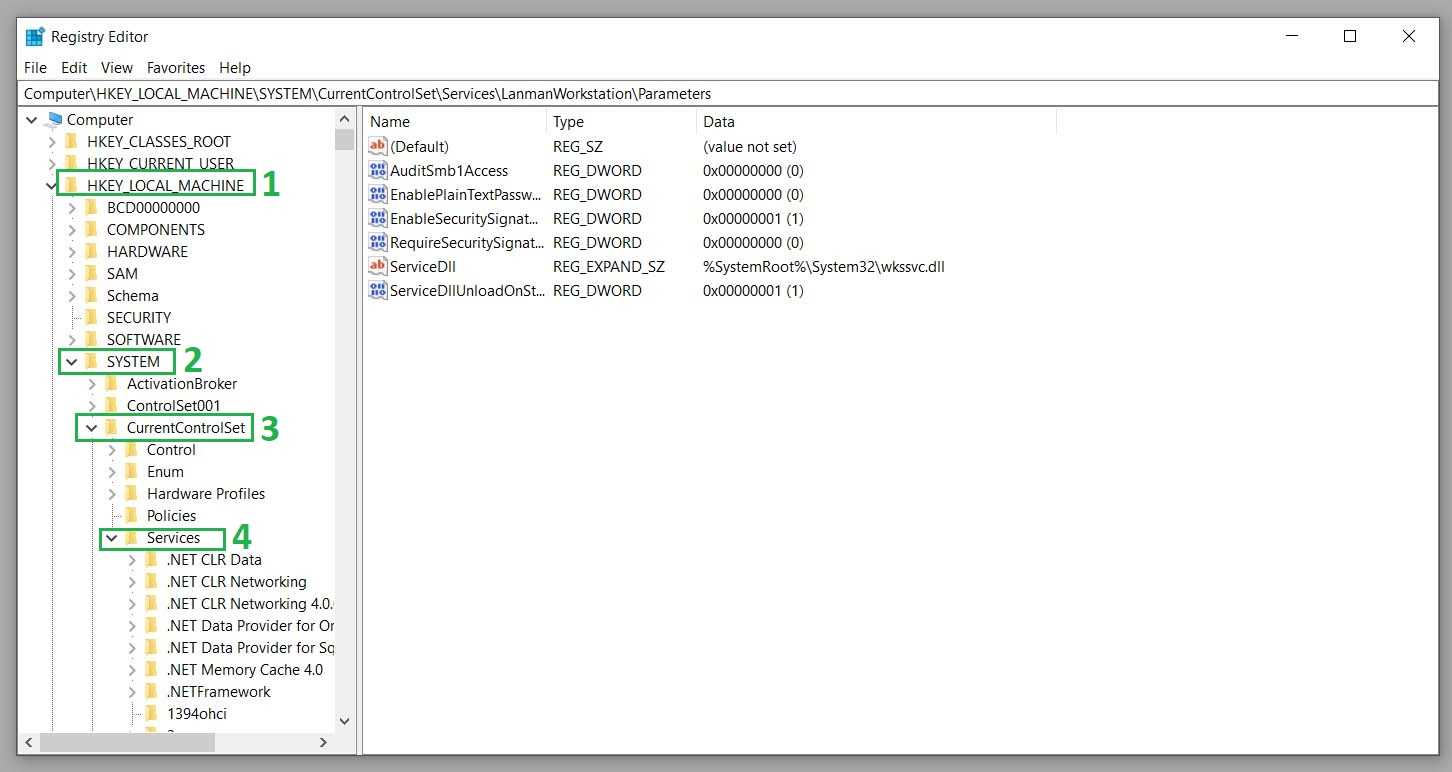Open the Help menu
This screenshot has height=772, width=1452.
(x=235, y=68)
